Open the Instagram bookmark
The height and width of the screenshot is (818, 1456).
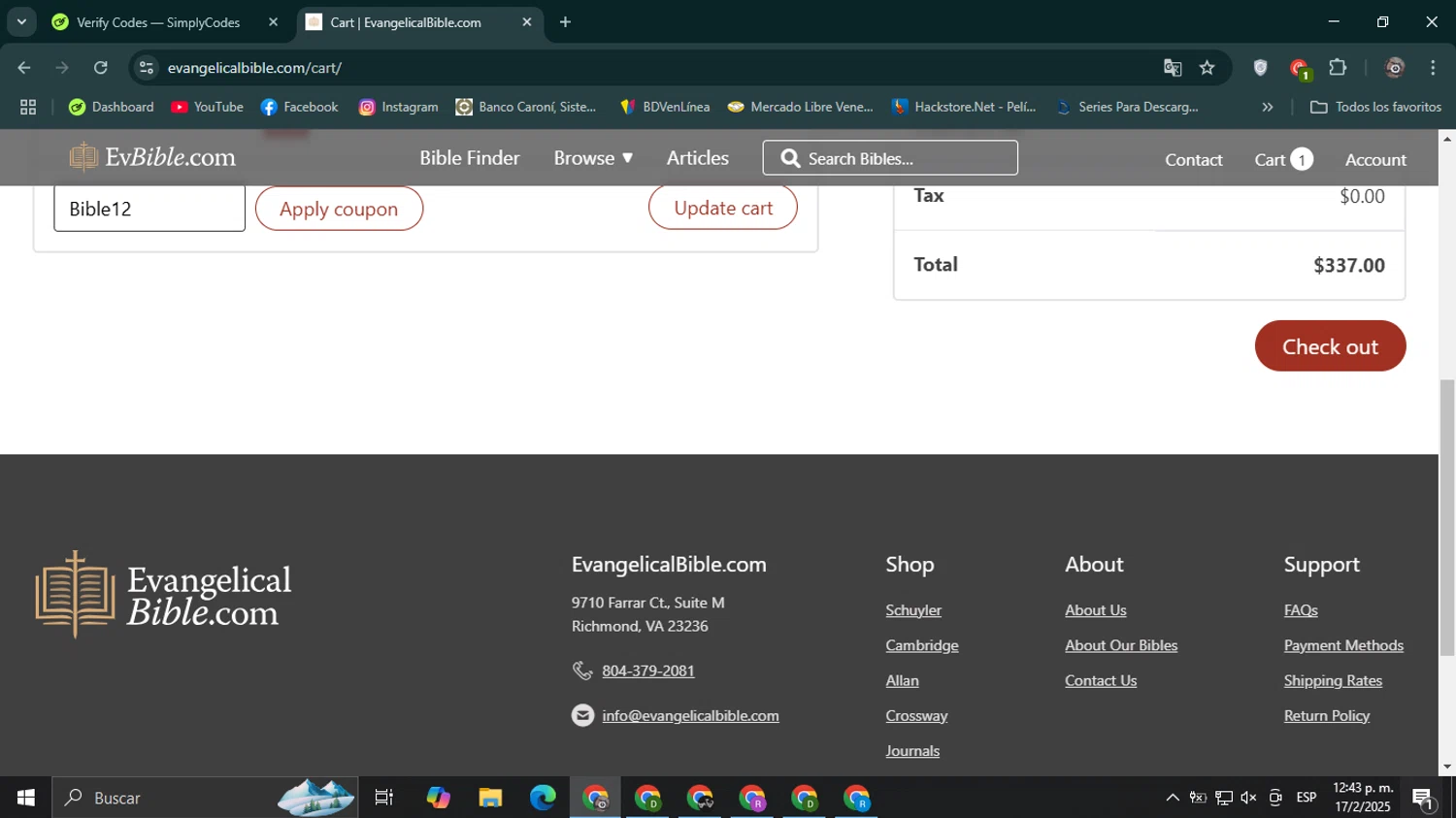[398, 107]
